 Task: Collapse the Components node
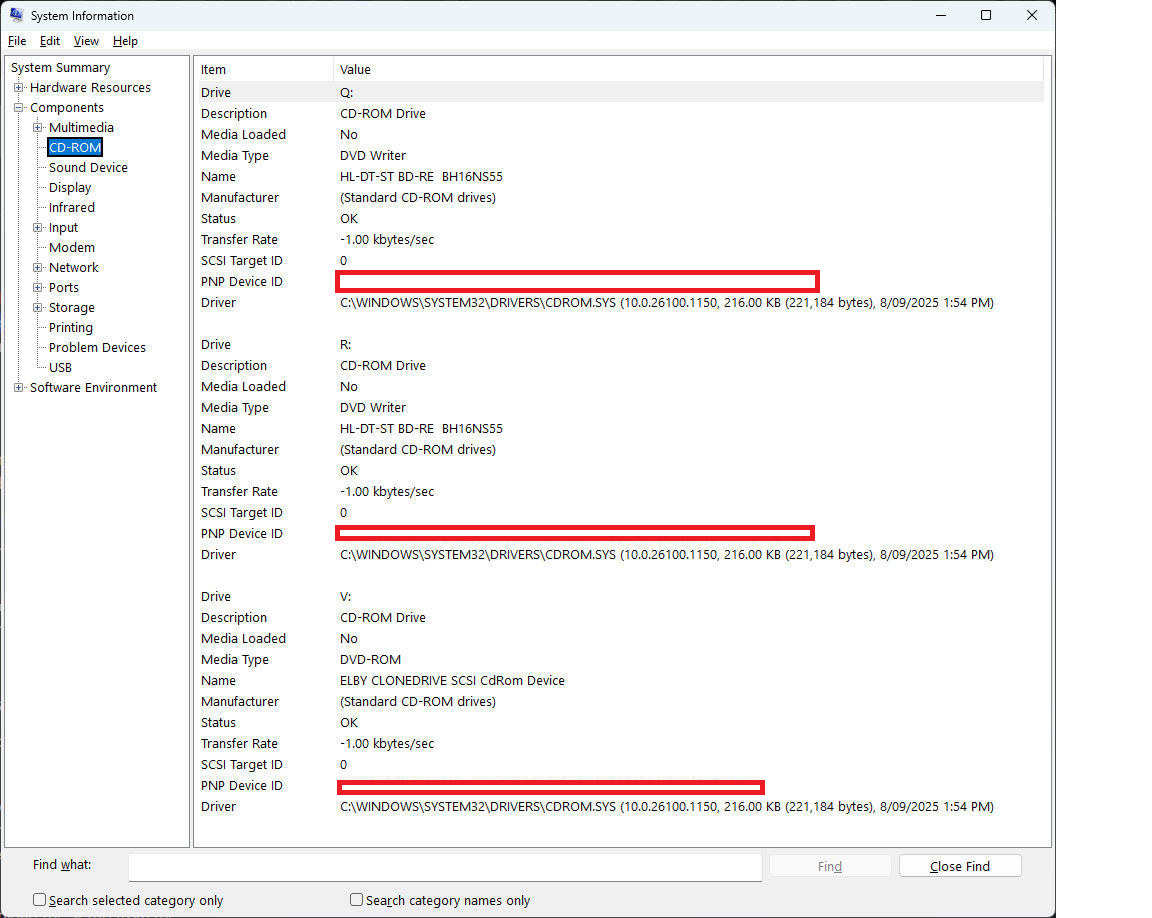[19, 107]
